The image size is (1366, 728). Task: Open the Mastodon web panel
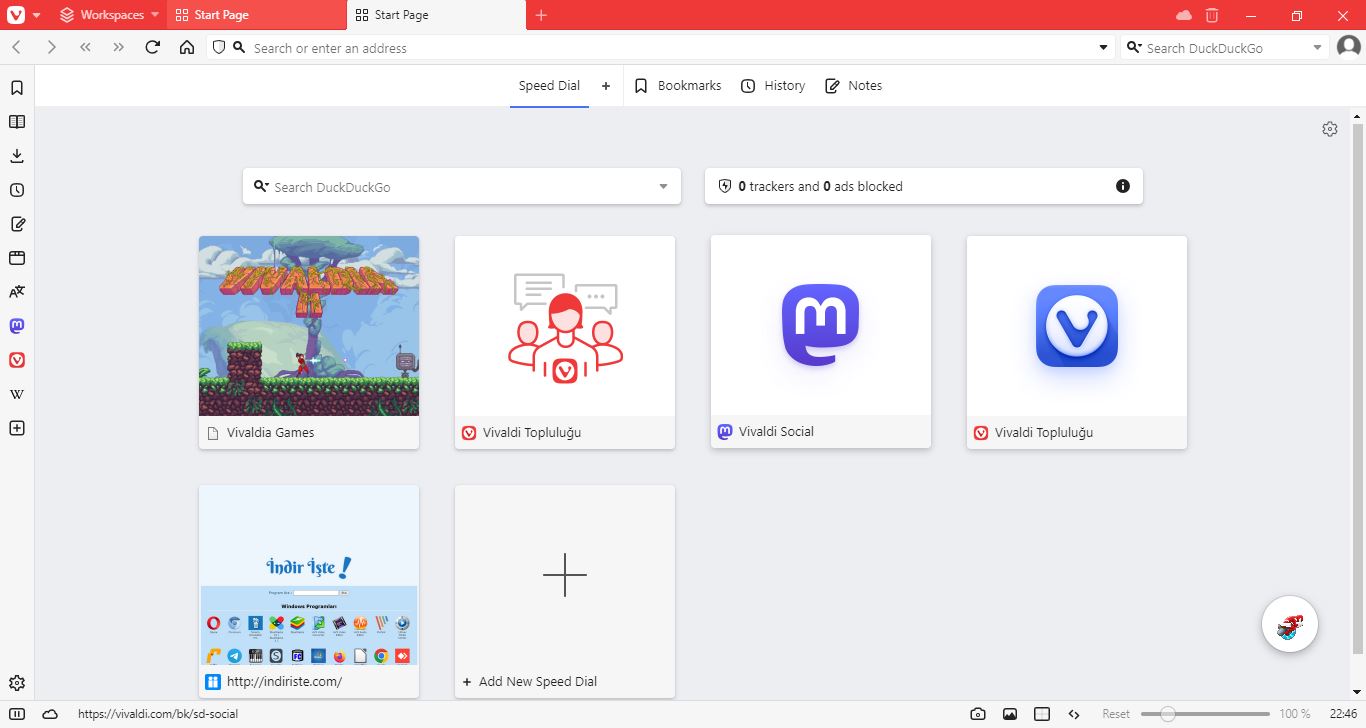pos(17,326)
